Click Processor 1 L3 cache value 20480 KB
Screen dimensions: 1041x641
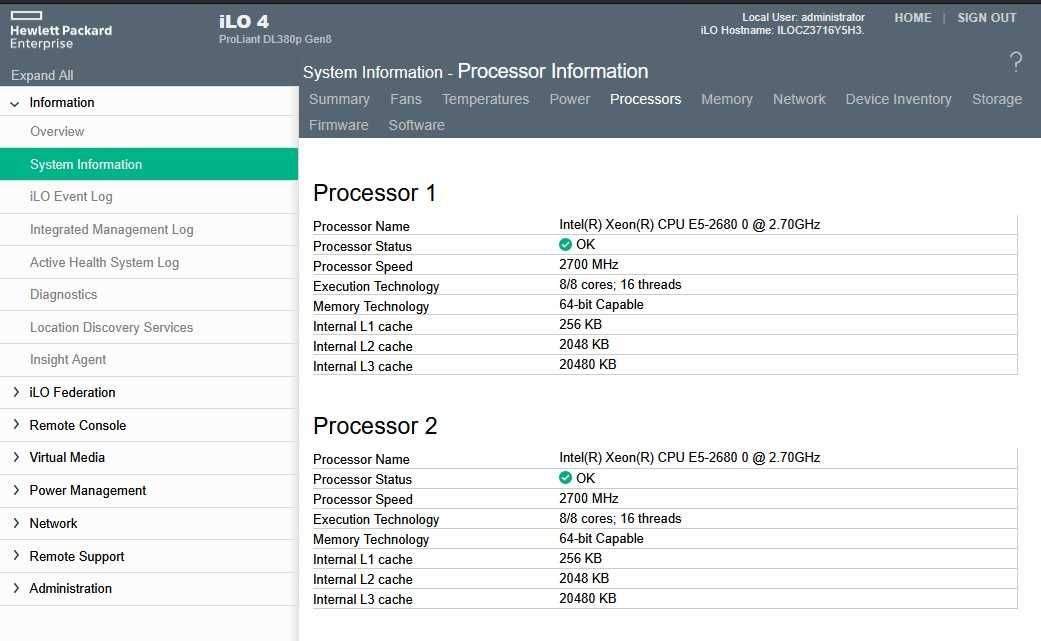click(x=588, y=364)
